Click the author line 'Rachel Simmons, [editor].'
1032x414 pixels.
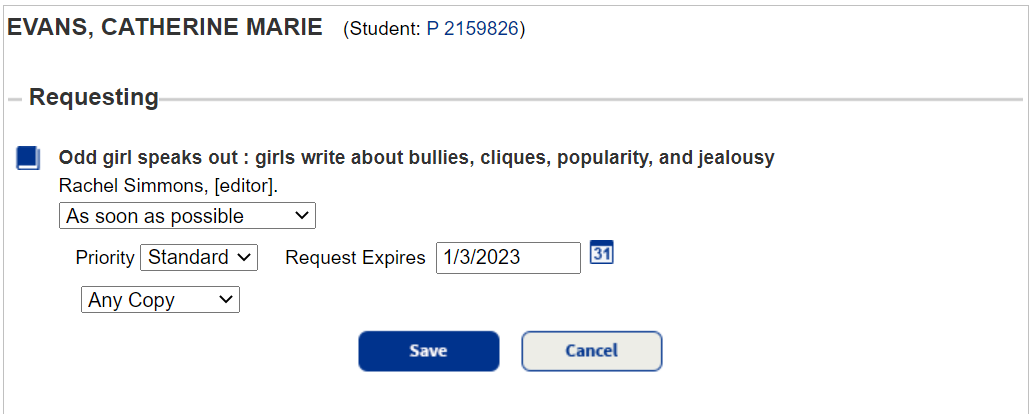pos(168,186)
